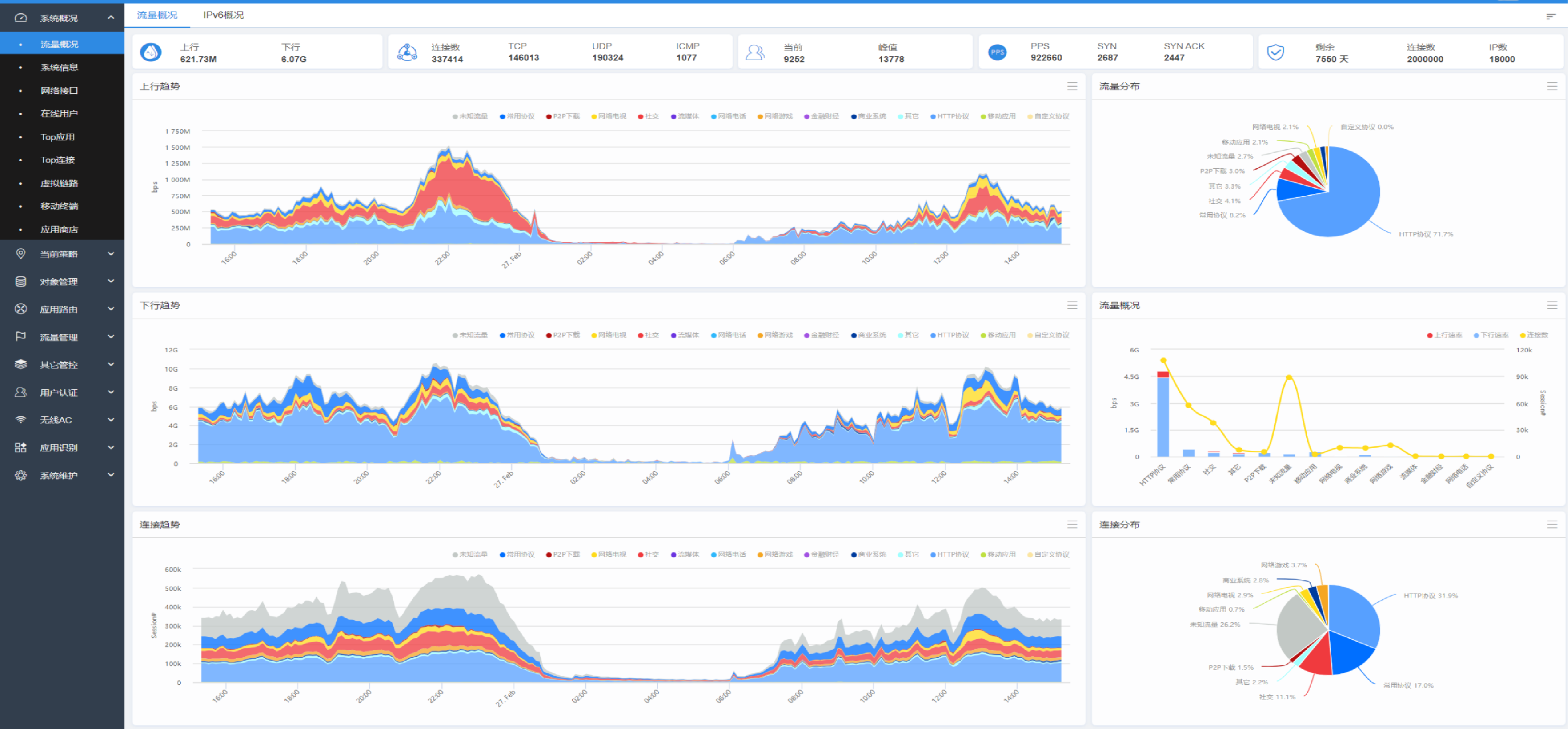Screen dimensions: 1568x729
Task: Click the 下行趋势 chart menu icon
Action: [1072, 305]
